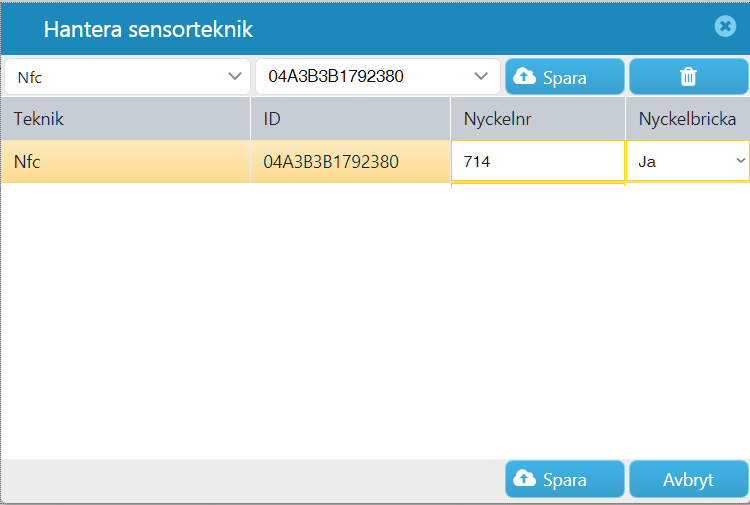Click the chevron arrow beside the top ID value
Screen dimensions: 750x505
(x=481, y=76)
